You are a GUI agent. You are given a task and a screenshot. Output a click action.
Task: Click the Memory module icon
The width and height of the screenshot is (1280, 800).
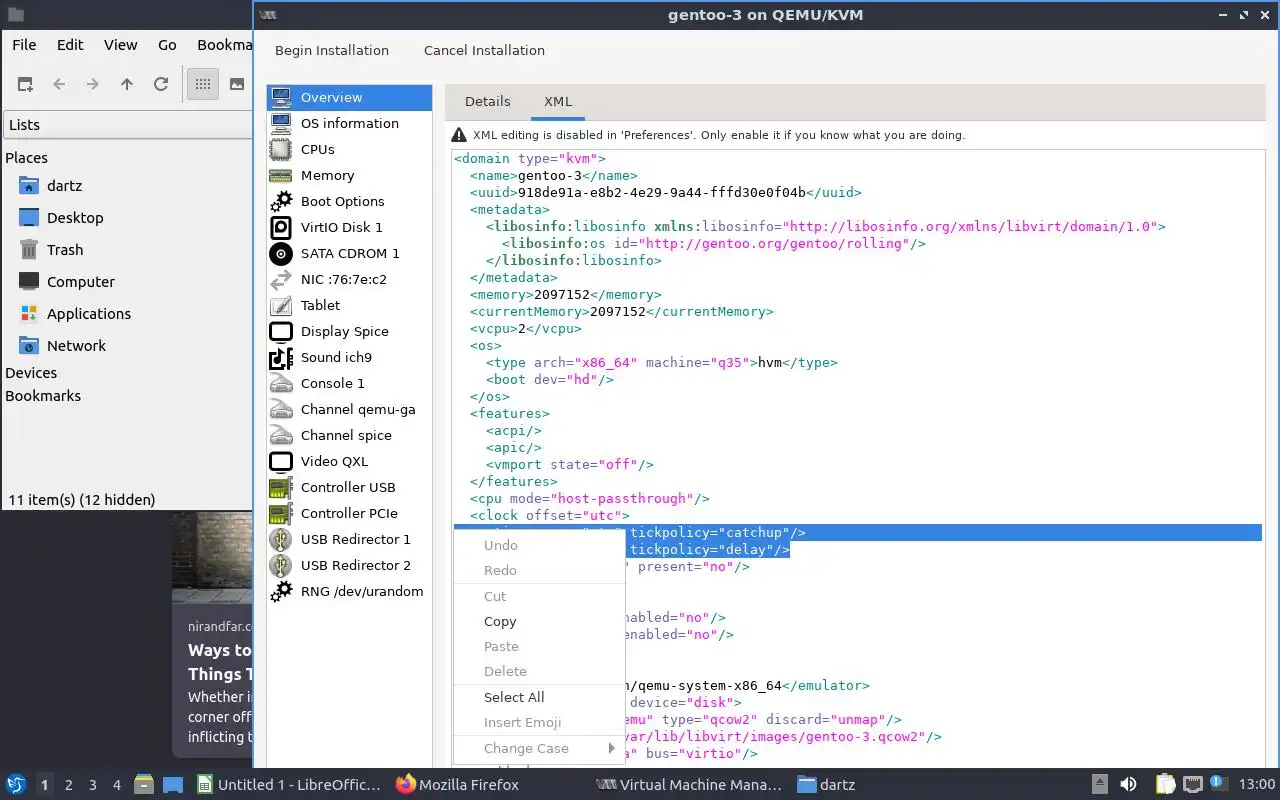coord(282,175)
